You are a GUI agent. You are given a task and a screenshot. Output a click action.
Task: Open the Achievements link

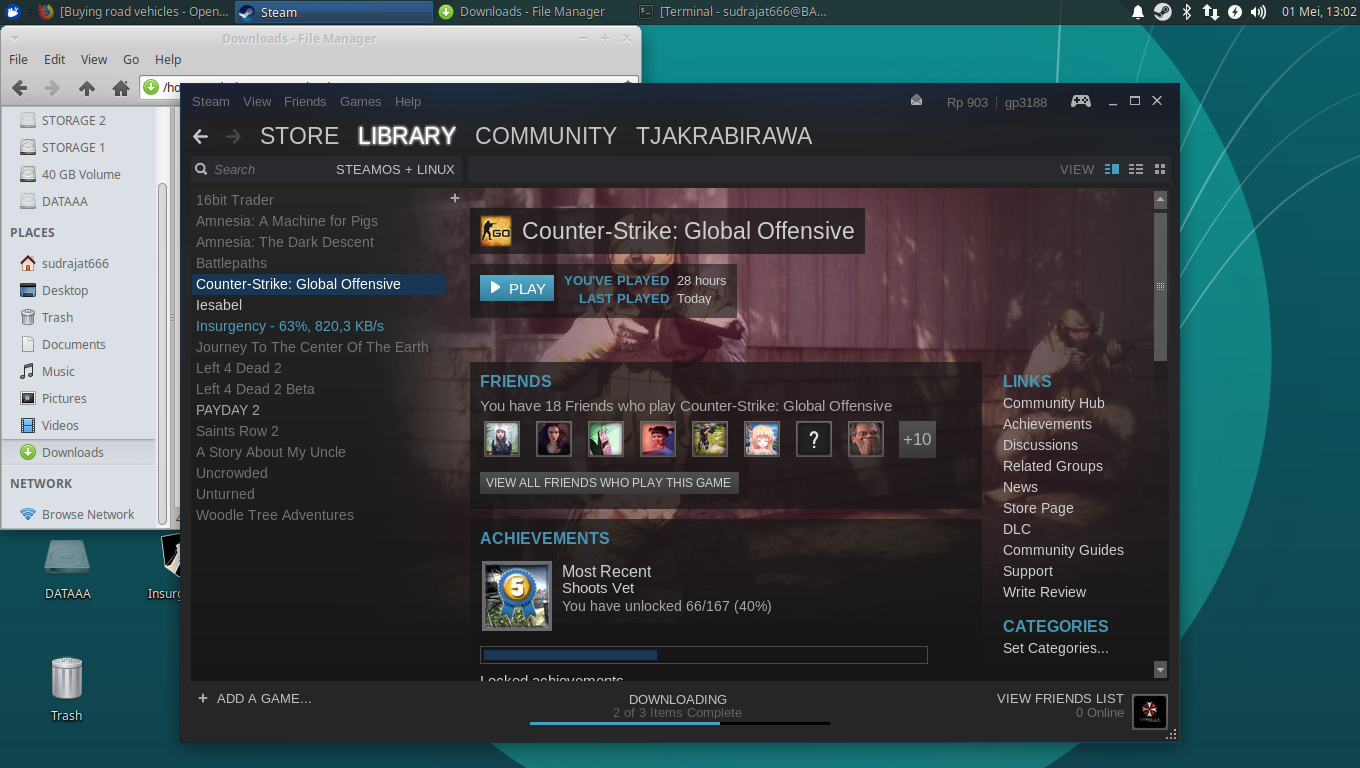(x=1047, y=424)
